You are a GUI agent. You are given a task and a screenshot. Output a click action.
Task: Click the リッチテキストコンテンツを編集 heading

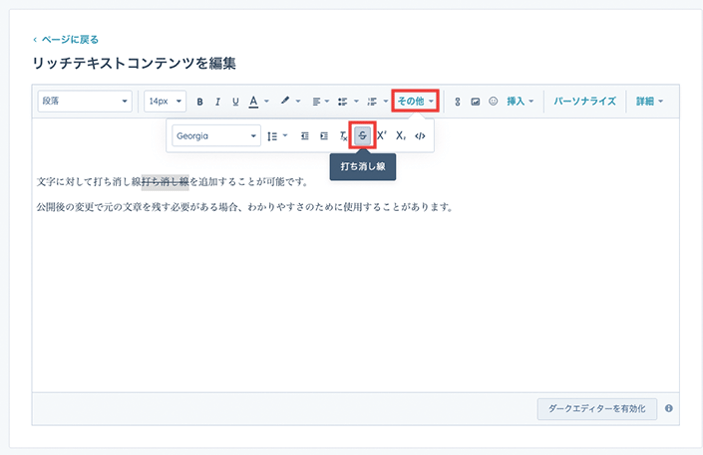point(134,63)
